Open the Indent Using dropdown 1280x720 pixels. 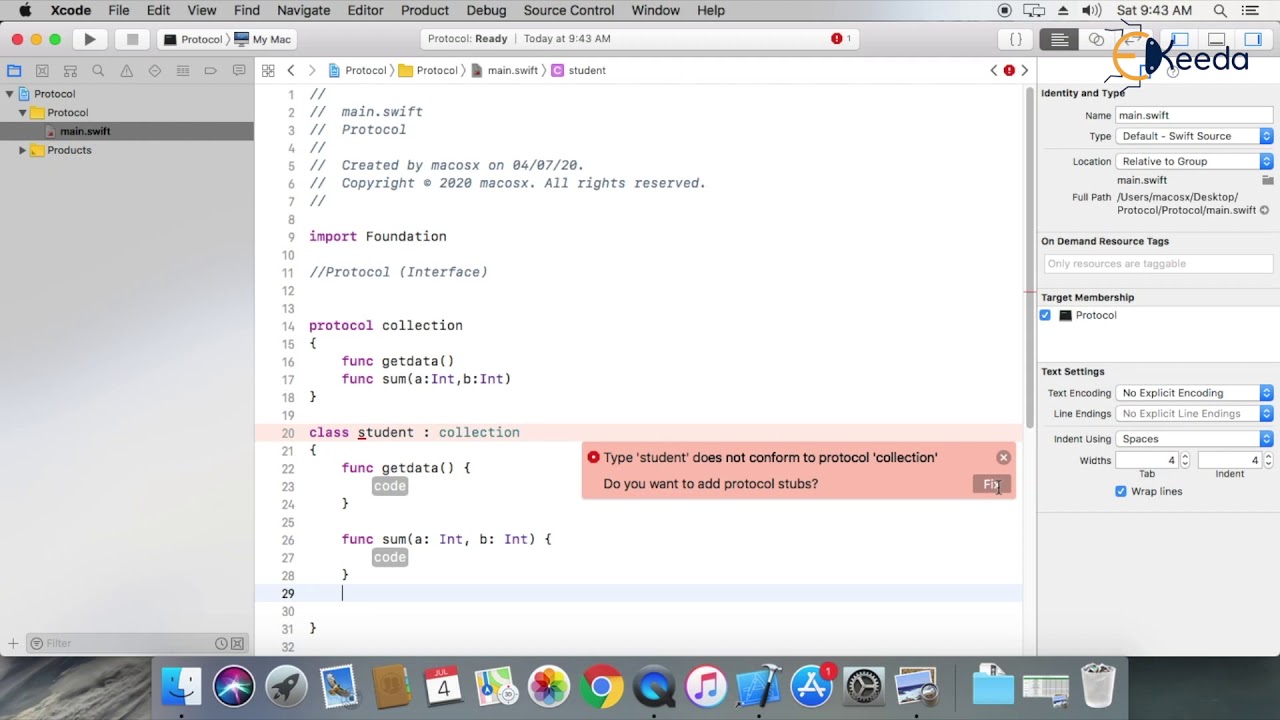click(1194, 439)
